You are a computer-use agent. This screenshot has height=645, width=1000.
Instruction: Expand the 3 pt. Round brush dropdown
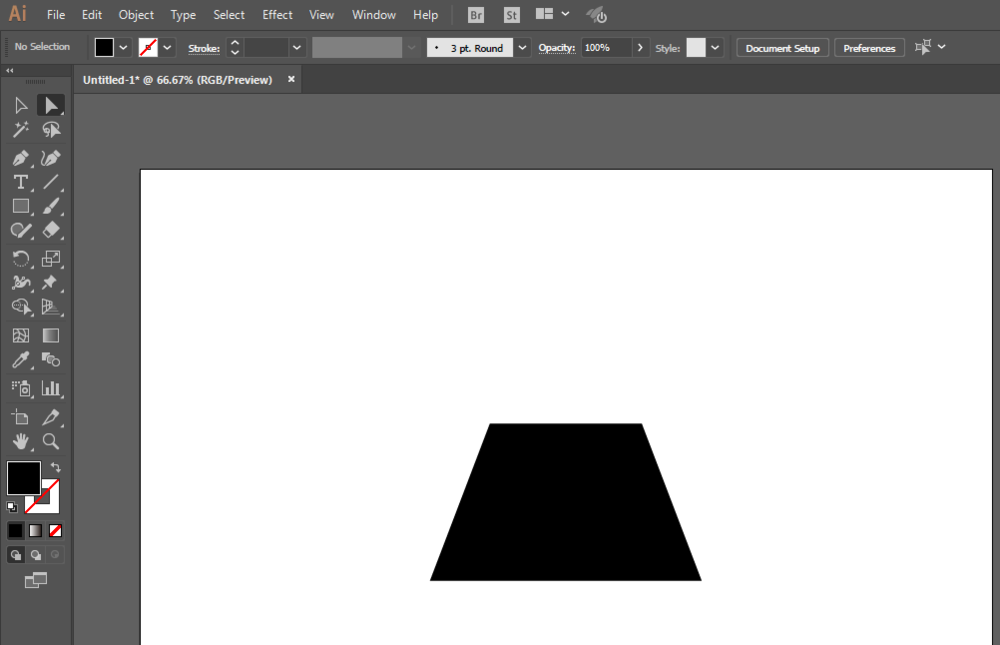click(522, 47)
